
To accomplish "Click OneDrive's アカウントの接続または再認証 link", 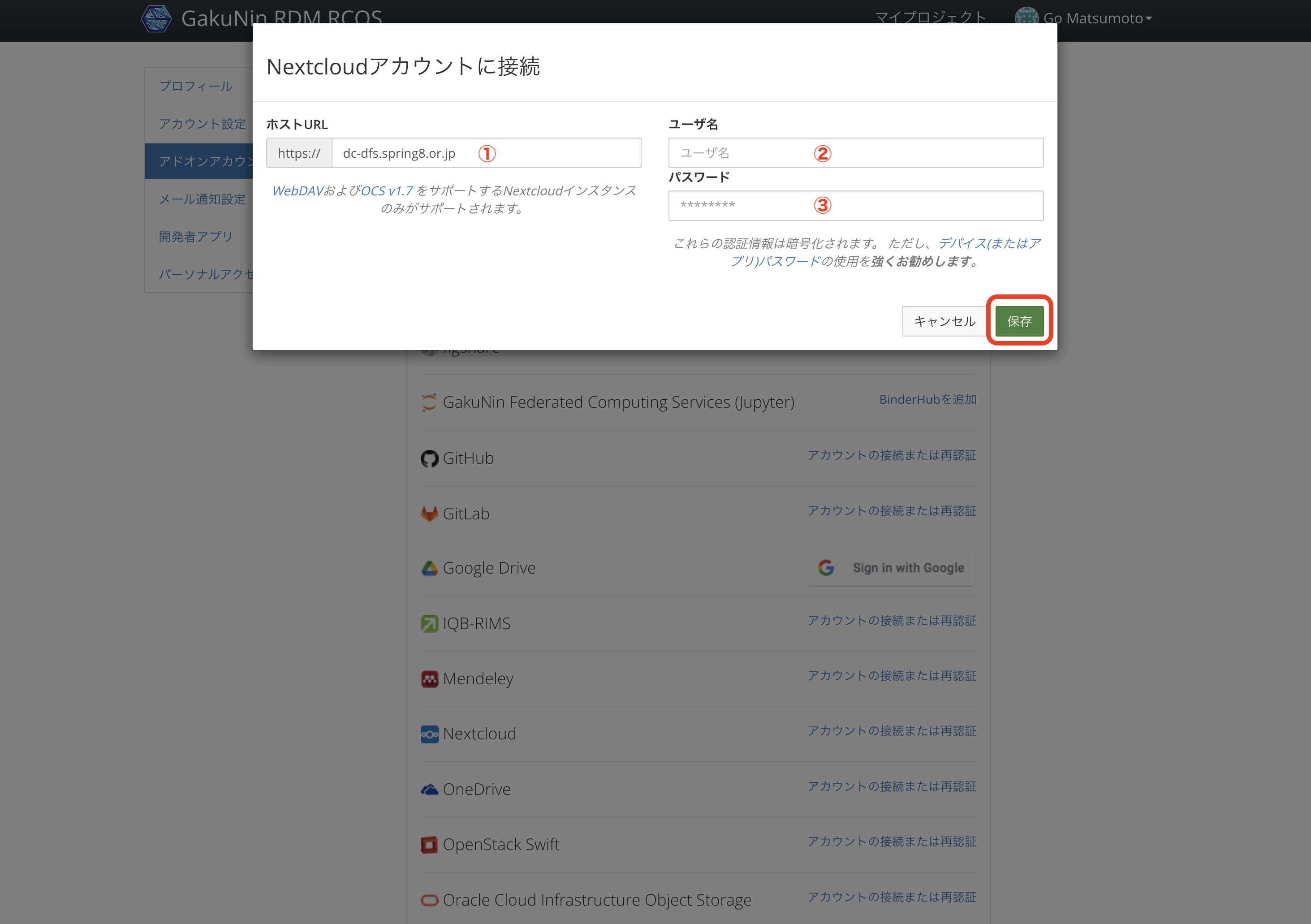I will click(892, 786).
